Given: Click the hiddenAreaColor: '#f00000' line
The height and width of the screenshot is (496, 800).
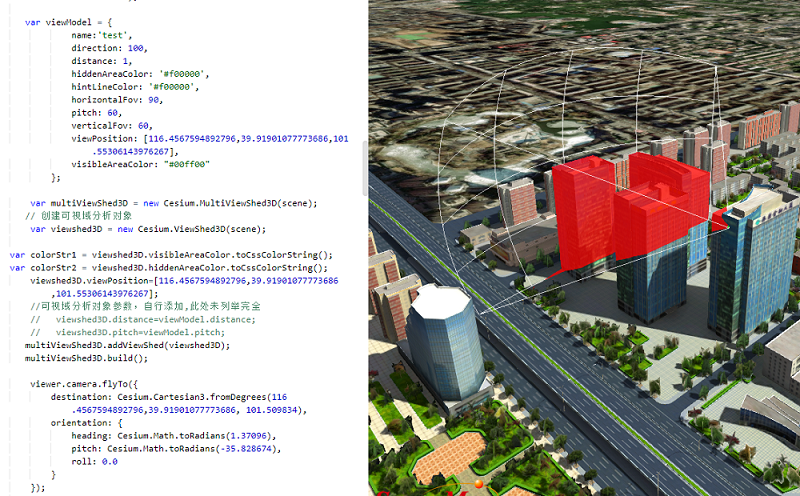Looking at the screenshot, I should (140, 74).
